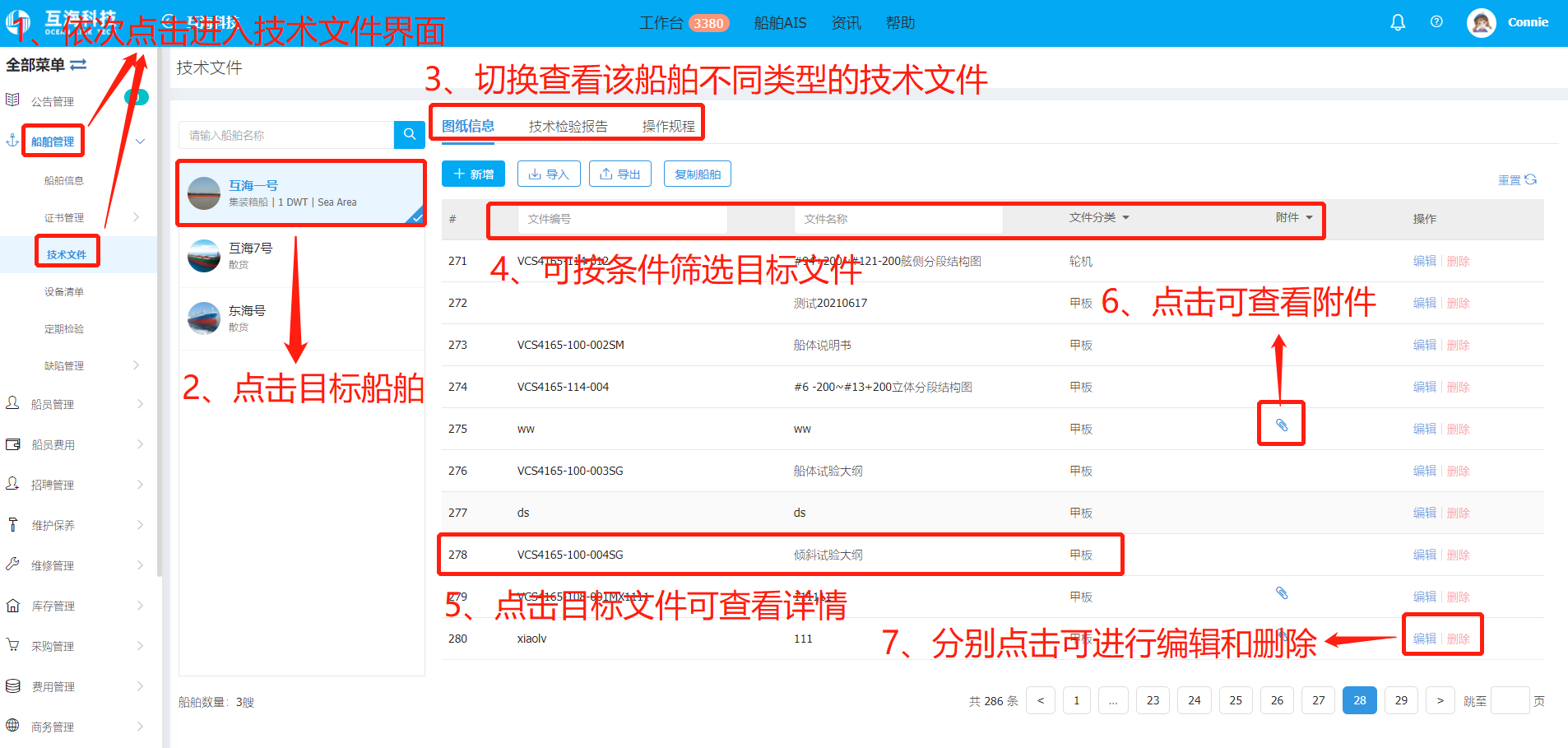Open 船舶信息 in the sidebar
This screenshot has height=748, width=1568.
(64, 180)
